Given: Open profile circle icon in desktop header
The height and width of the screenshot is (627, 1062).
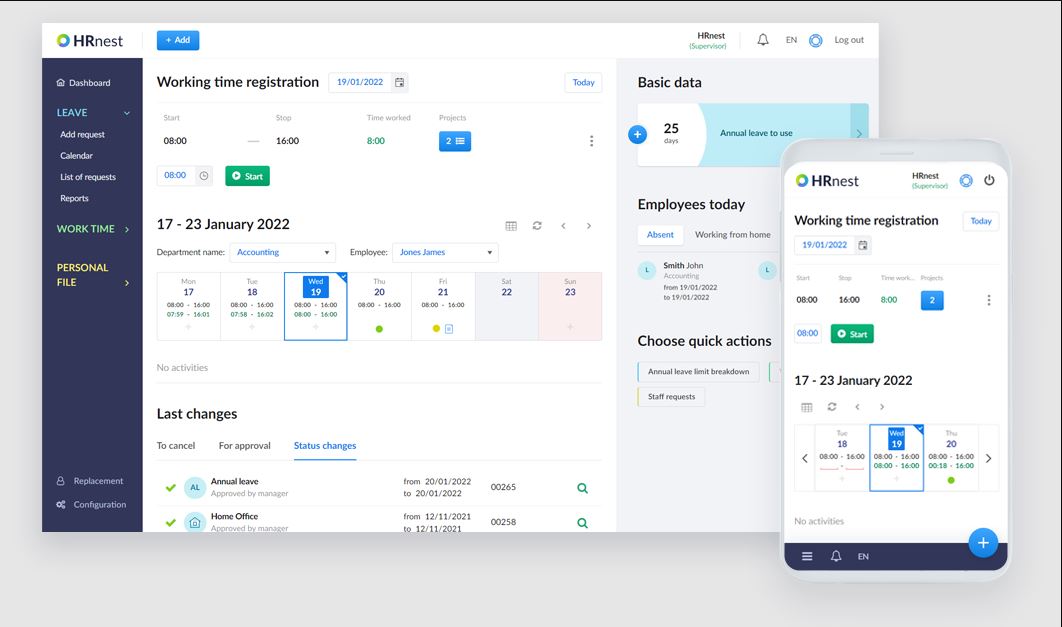Looking at the screenshot, I should (x=815, y=41).
